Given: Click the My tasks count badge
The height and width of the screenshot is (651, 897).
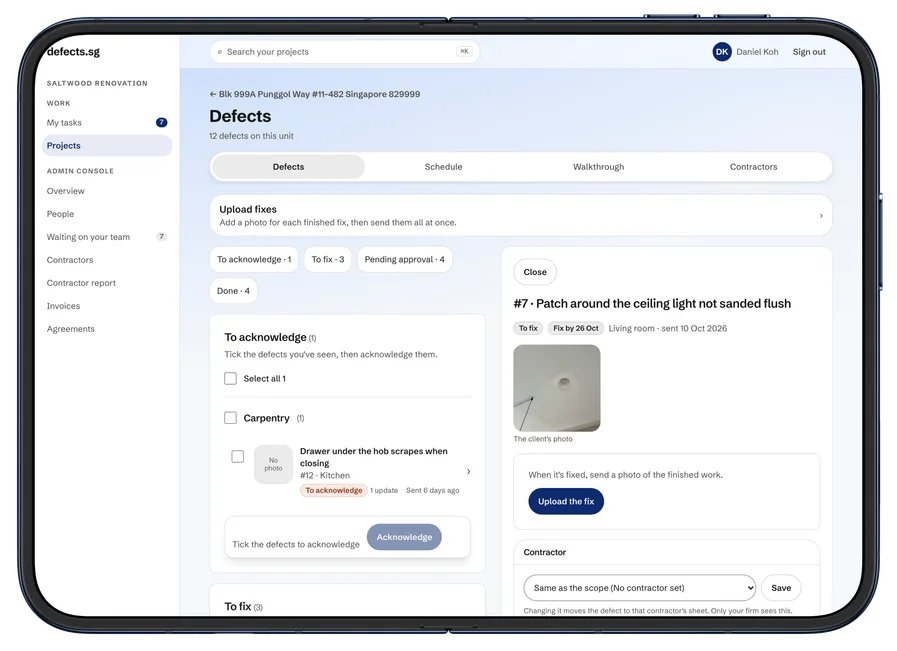Looking at the screenshot, I should [161, 122].
